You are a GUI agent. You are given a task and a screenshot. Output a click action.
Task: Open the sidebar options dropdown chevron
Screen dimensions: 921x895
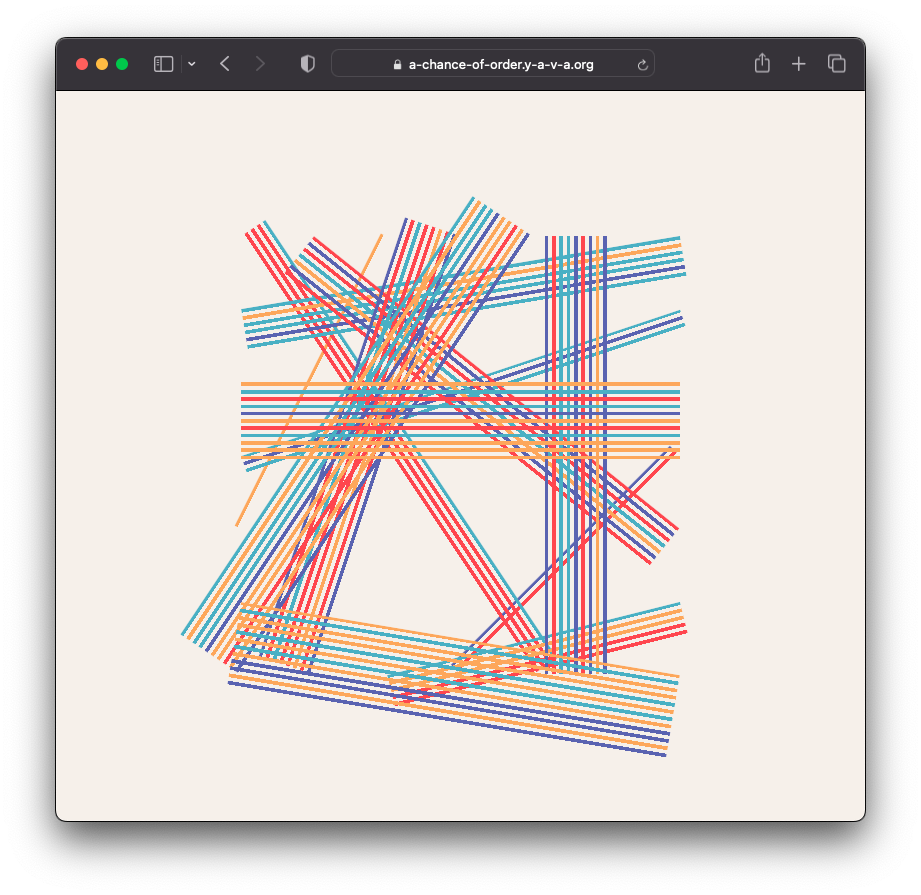point(191,64)
